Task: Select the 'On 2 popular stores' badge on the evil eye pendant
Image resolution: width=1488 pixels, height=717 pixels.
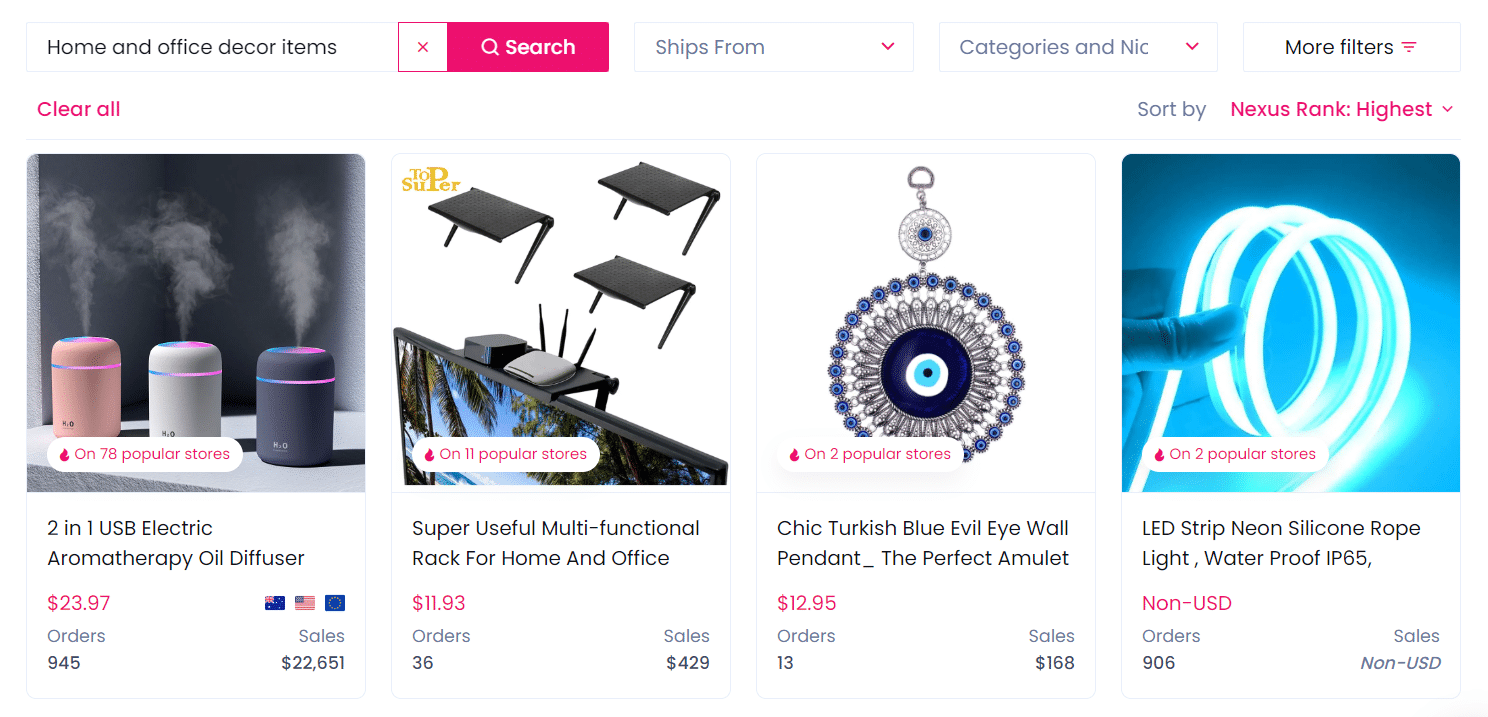Action: pos(868,454)
